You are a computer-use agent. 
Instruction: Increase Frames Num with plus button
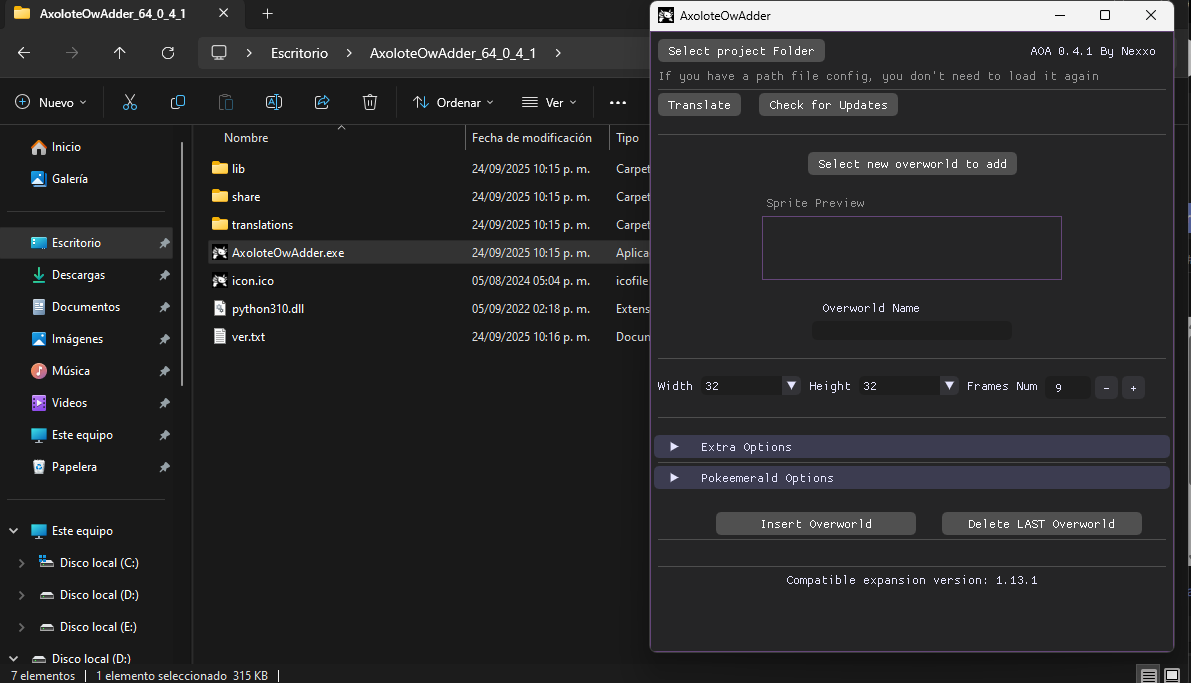point(1133,387)
